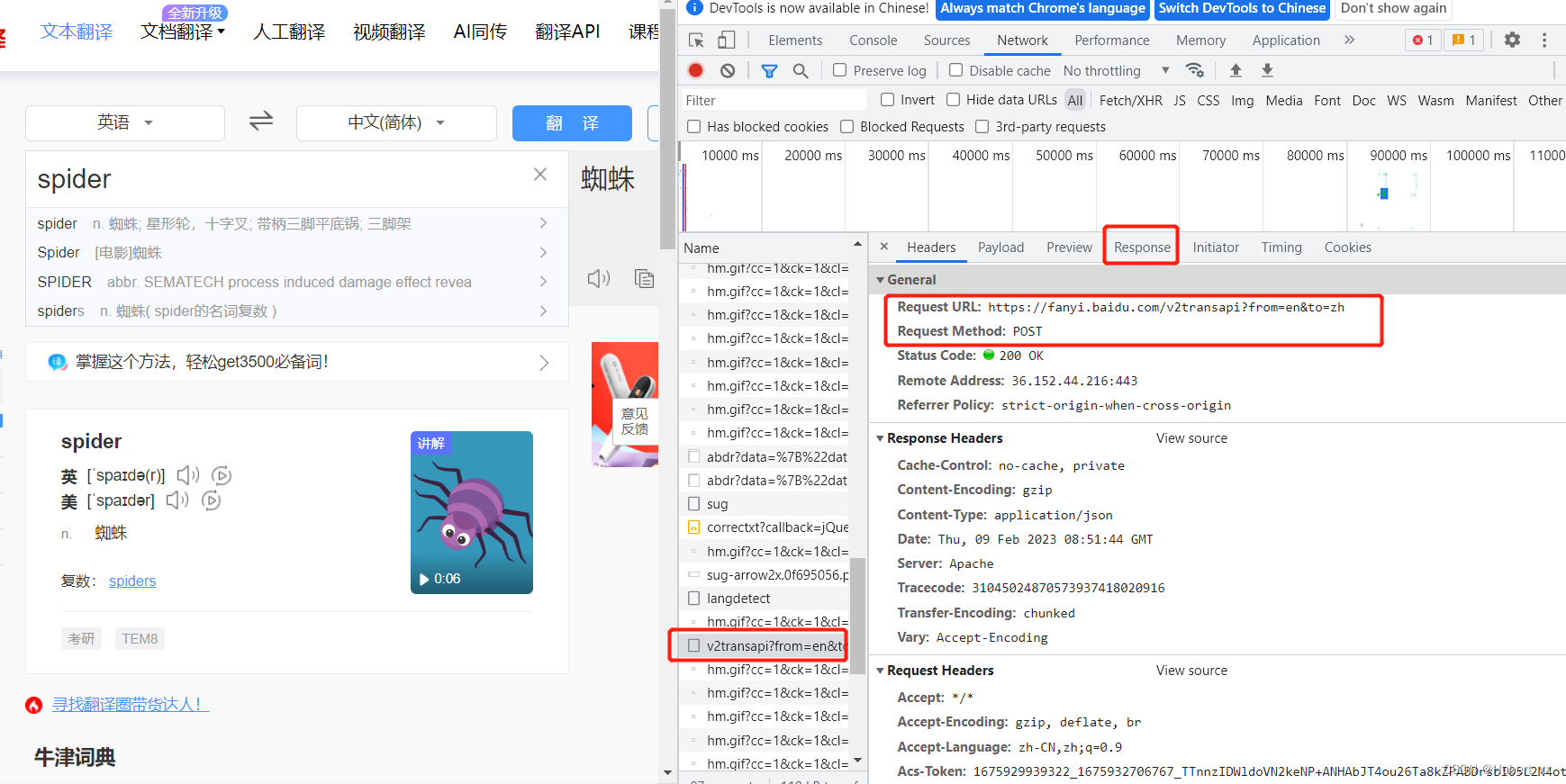Toggle Hide data URLs checkbox
The height and width of the screenshot is (784, 1566).
[953, 100]
